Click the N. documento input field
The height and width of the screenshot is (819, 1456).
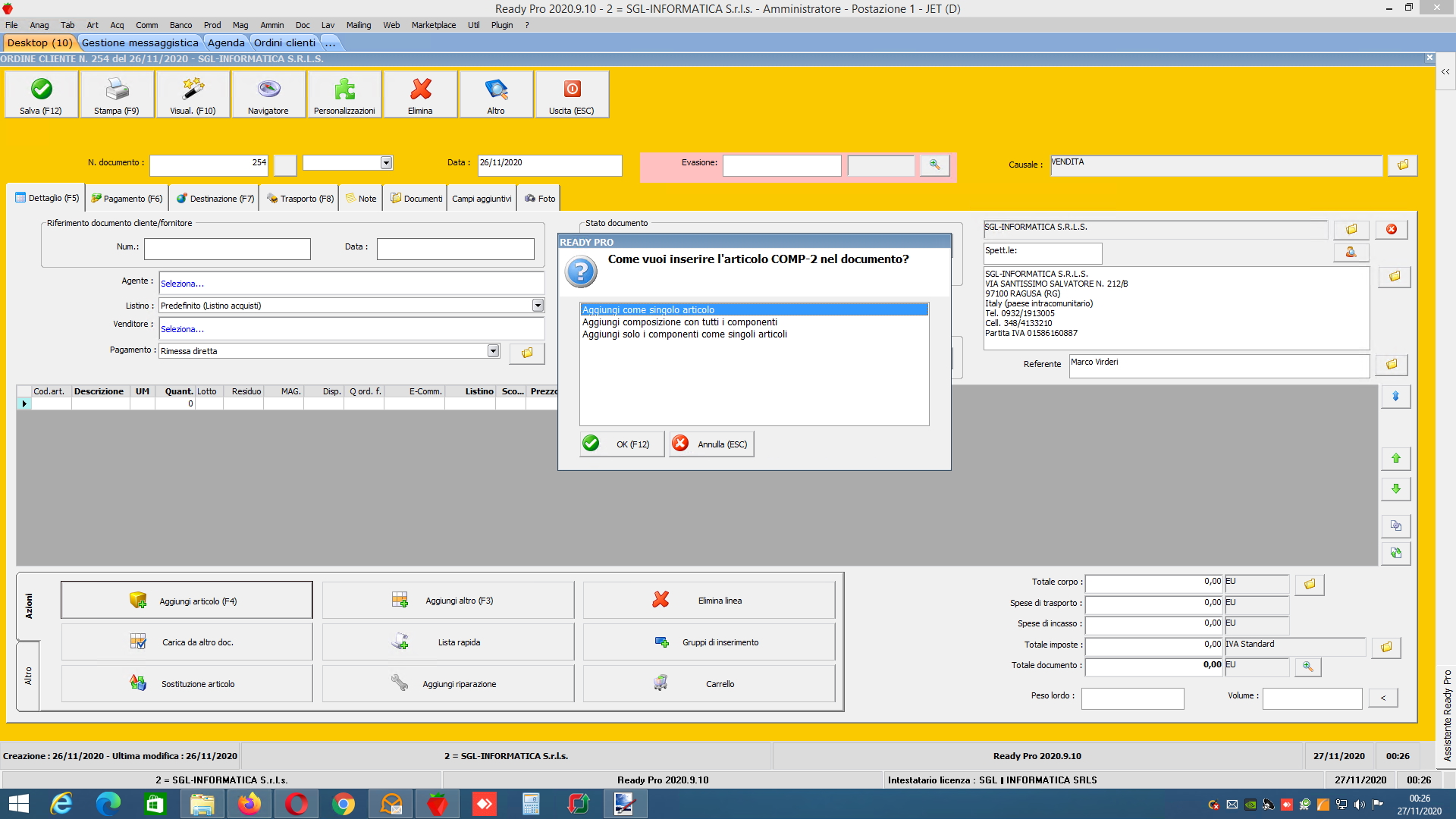(209, 165)
